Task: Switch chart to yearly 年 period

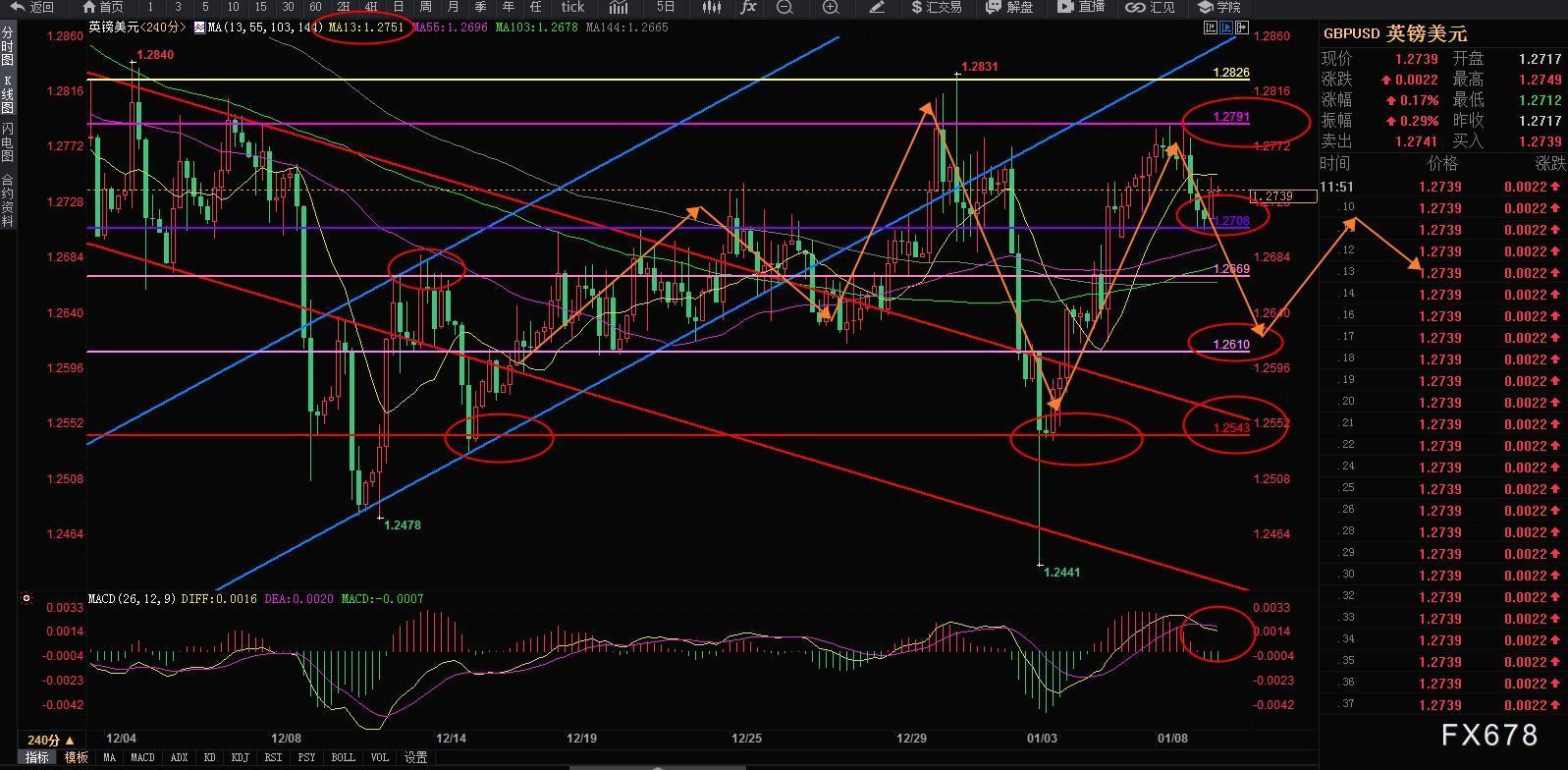Action: click(x=508, y=7)
